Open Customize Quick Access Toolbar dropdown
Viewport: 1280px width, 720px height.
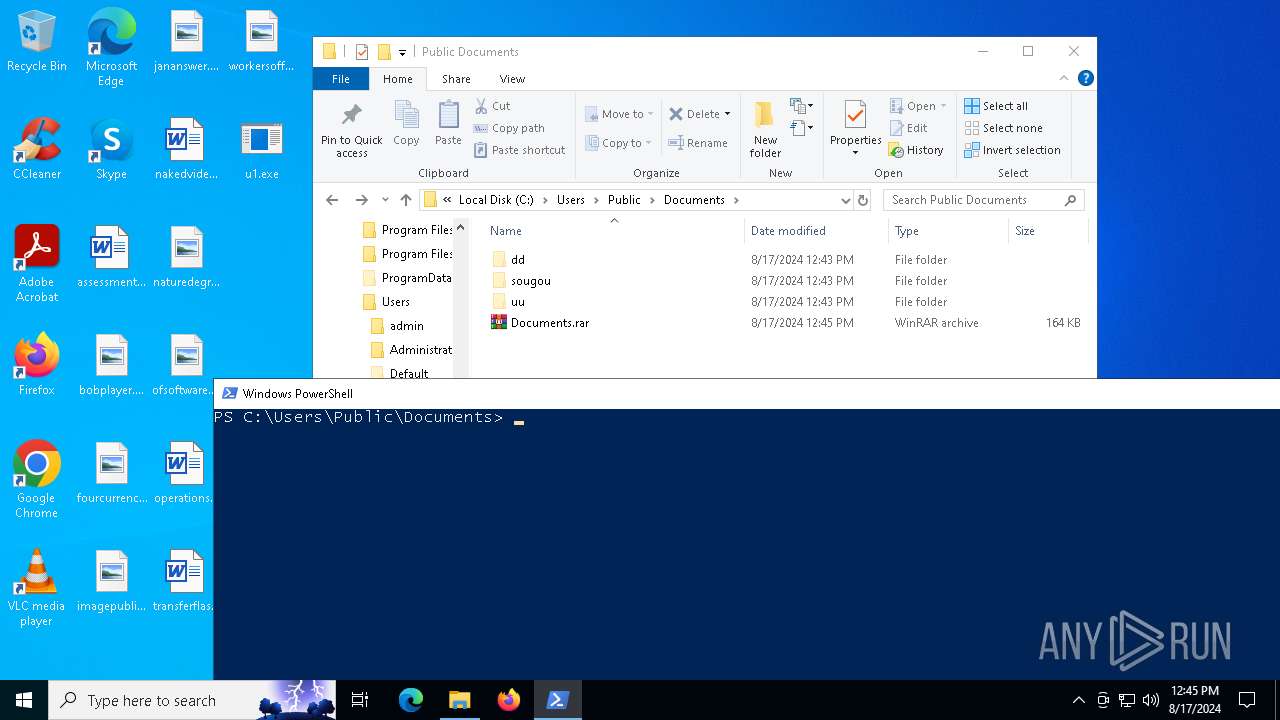coord(402,52)
